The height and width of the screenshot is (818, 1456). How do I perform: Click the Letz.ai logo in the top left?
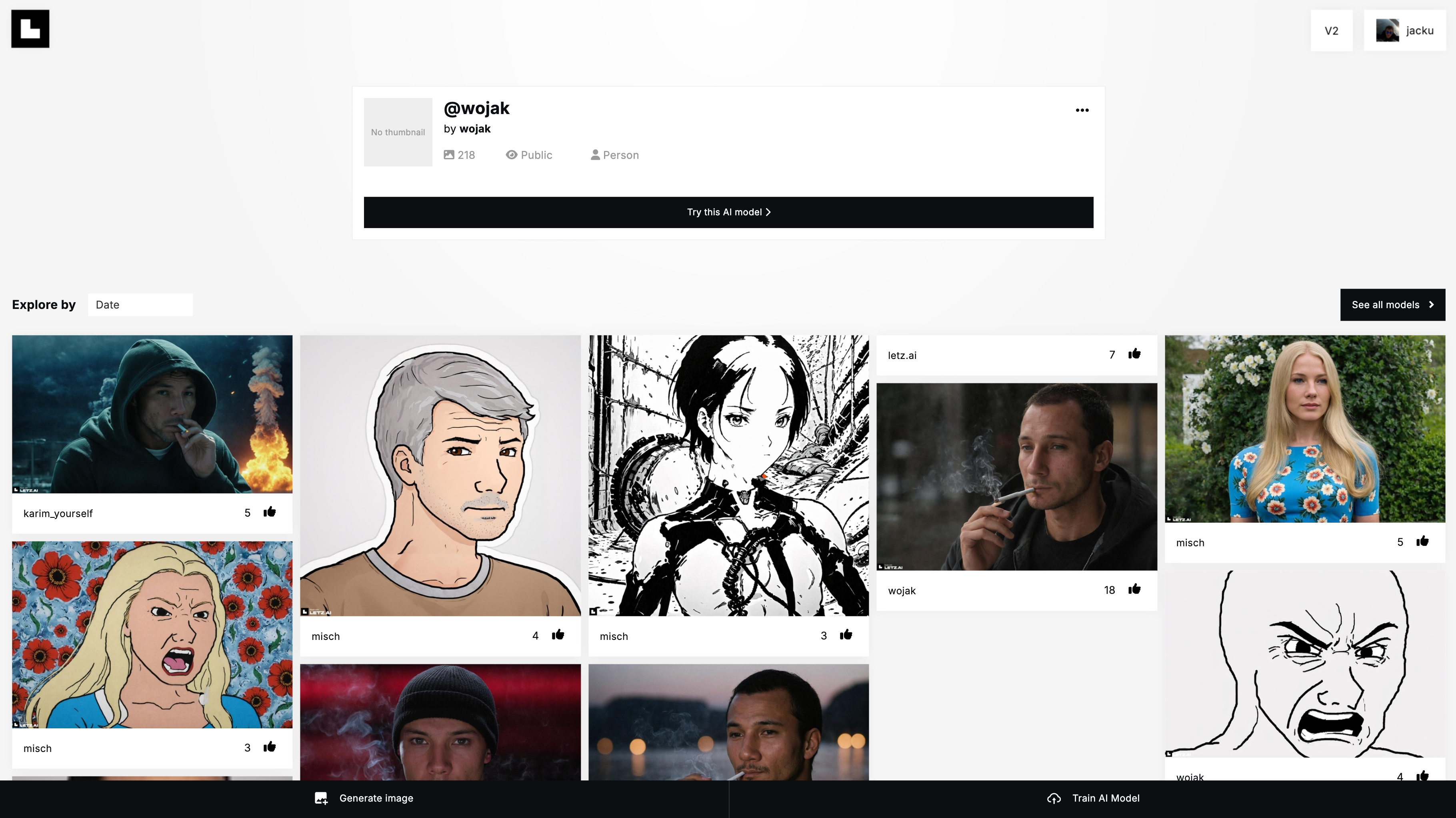(x=29, y=28)
